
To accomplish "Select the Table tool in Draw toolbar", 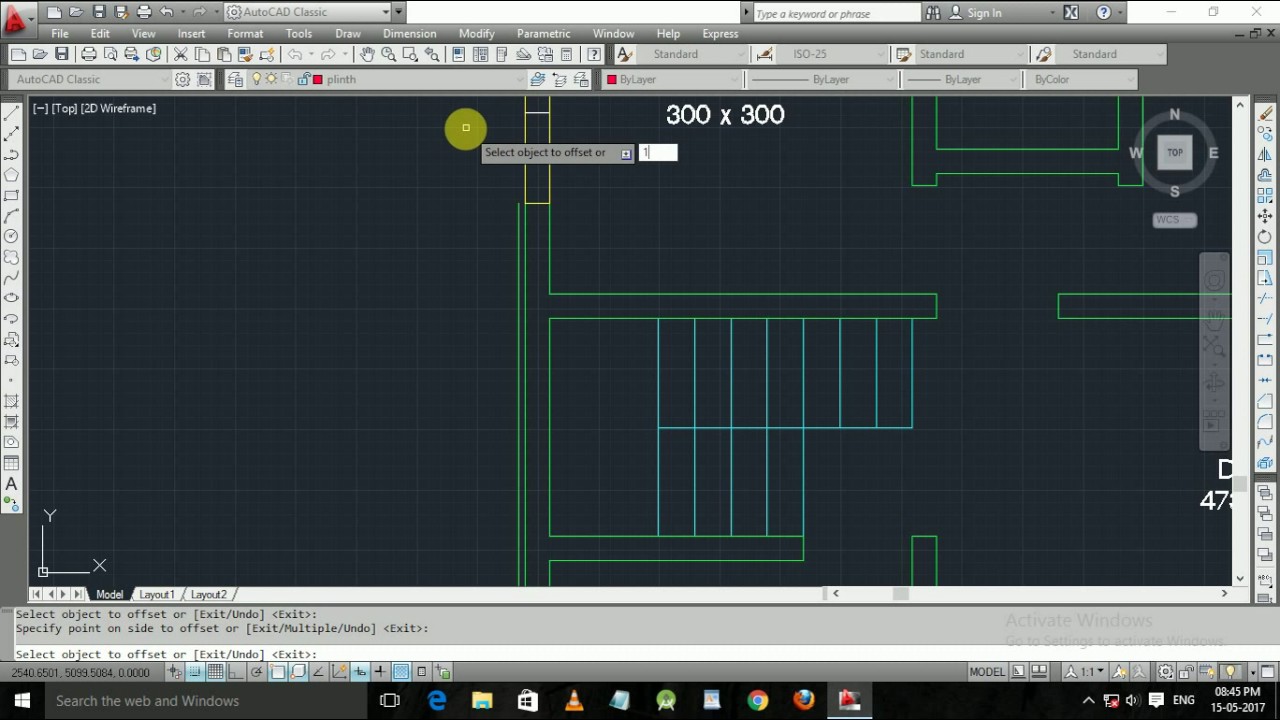I will (12, 463).
